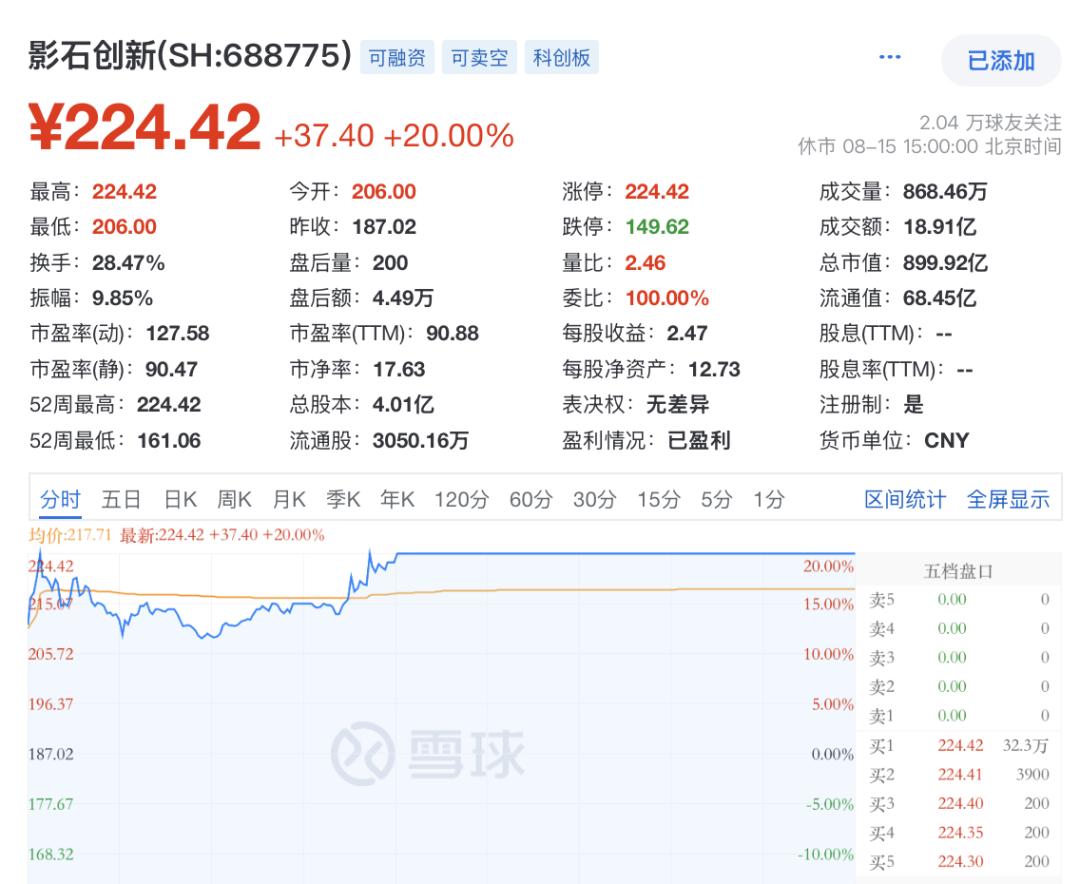This screenshot has height=884, width=1080.
Task: Click the 0.00% axis label on chart
Action: [832, 754]
